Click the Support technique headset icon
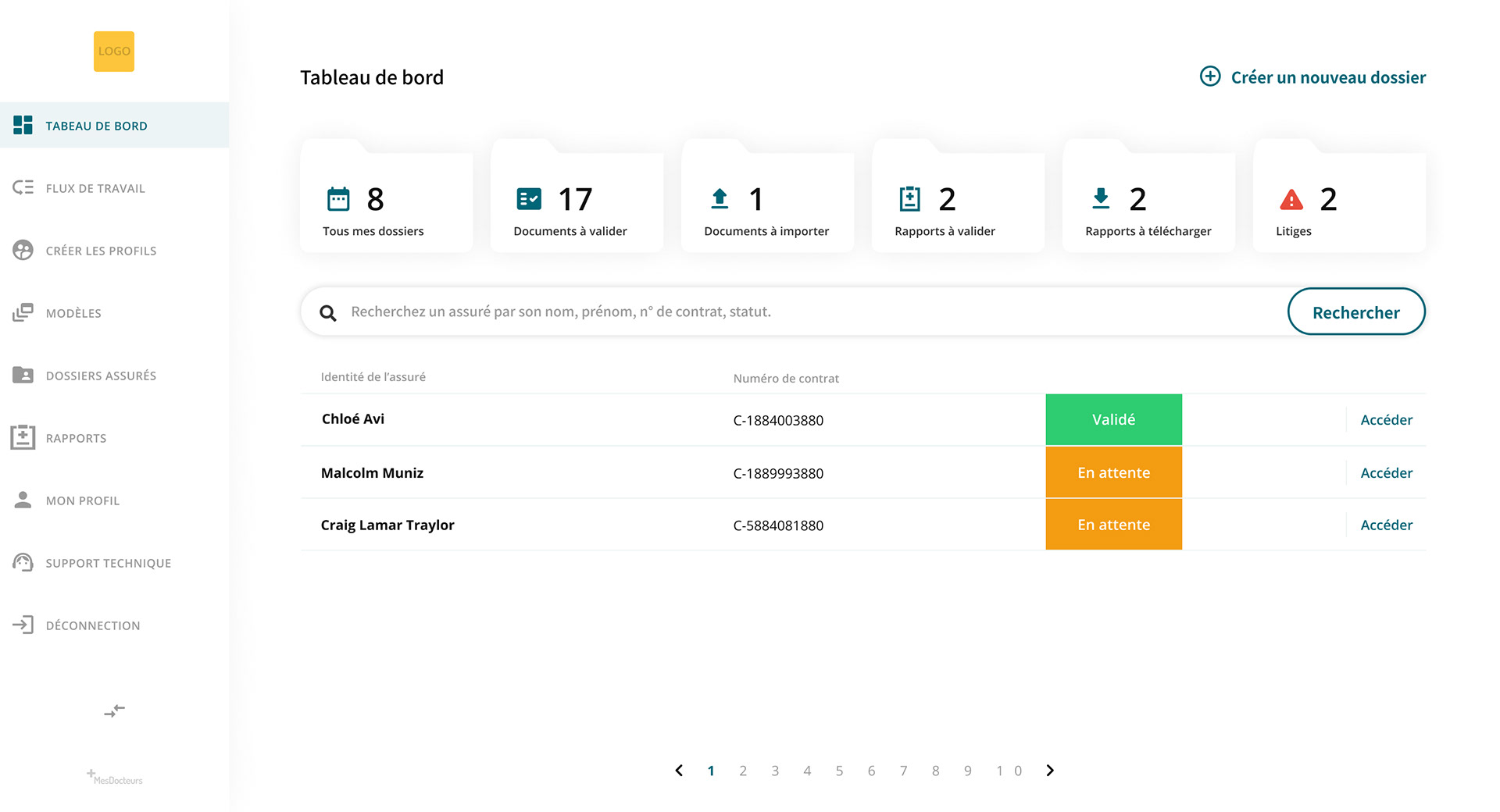1500x812 pixels. [x=23, y=562]
